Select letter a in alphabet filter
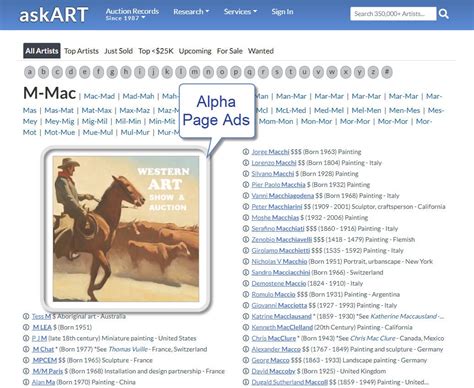Screen dimensions: 474x388 30,72
